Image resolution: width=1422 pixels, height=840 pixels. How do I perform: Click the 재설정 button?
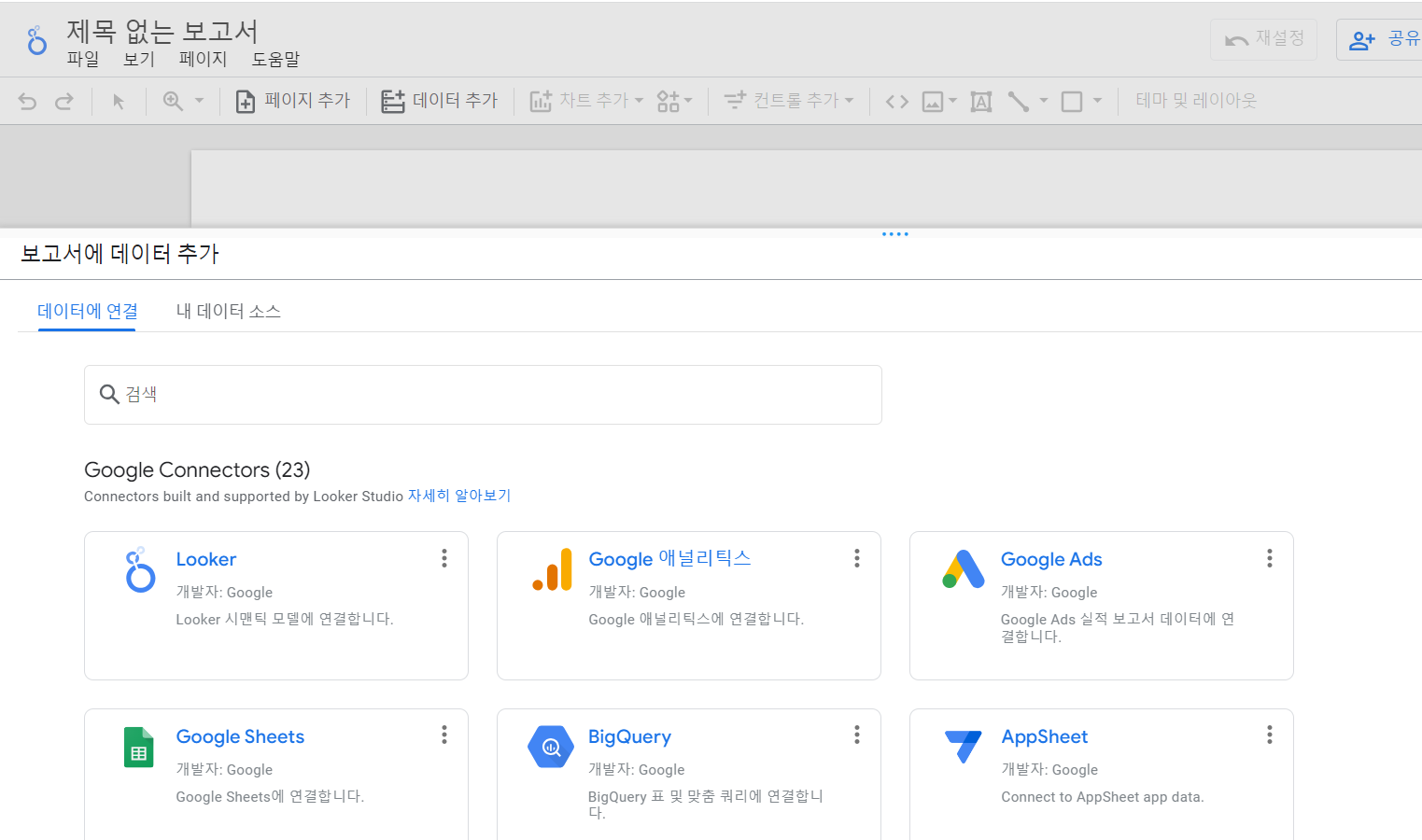(x=1264, y=39)
